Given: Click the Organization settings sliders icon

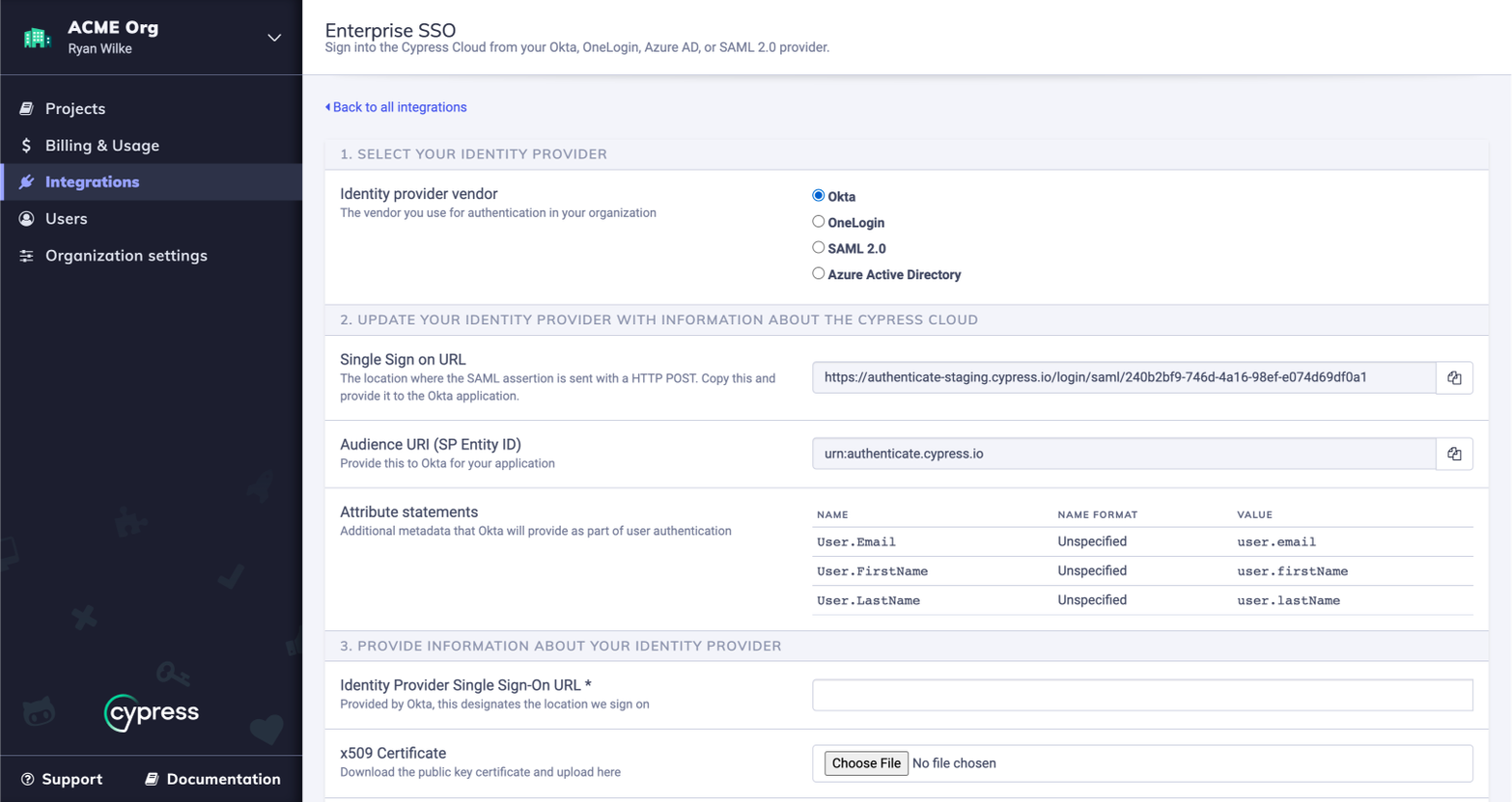Looking at the screenshot, I should click(x=26, y=256).
